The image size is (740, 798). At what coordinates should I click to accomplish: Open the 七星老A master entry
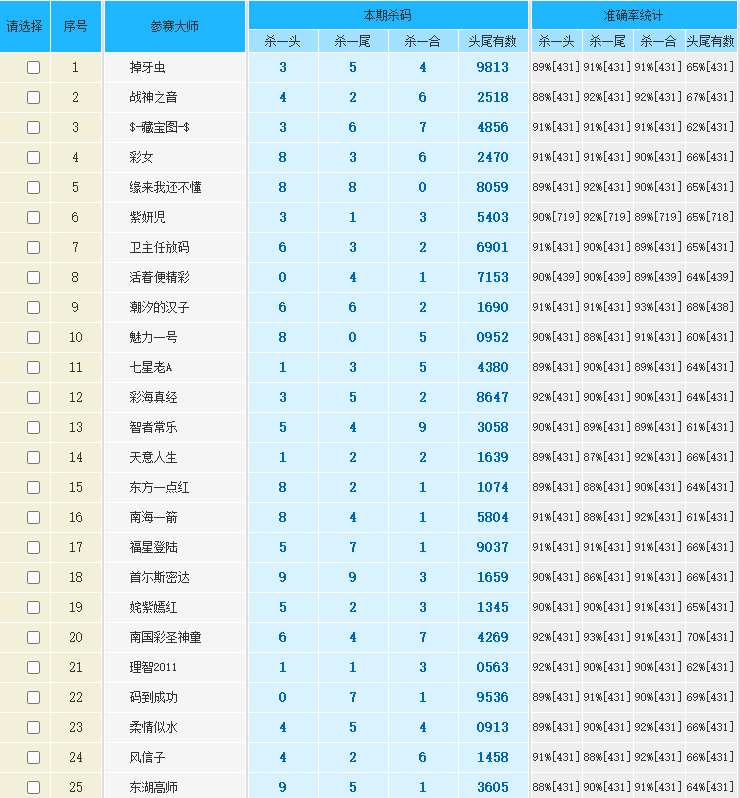pos(150,367)
